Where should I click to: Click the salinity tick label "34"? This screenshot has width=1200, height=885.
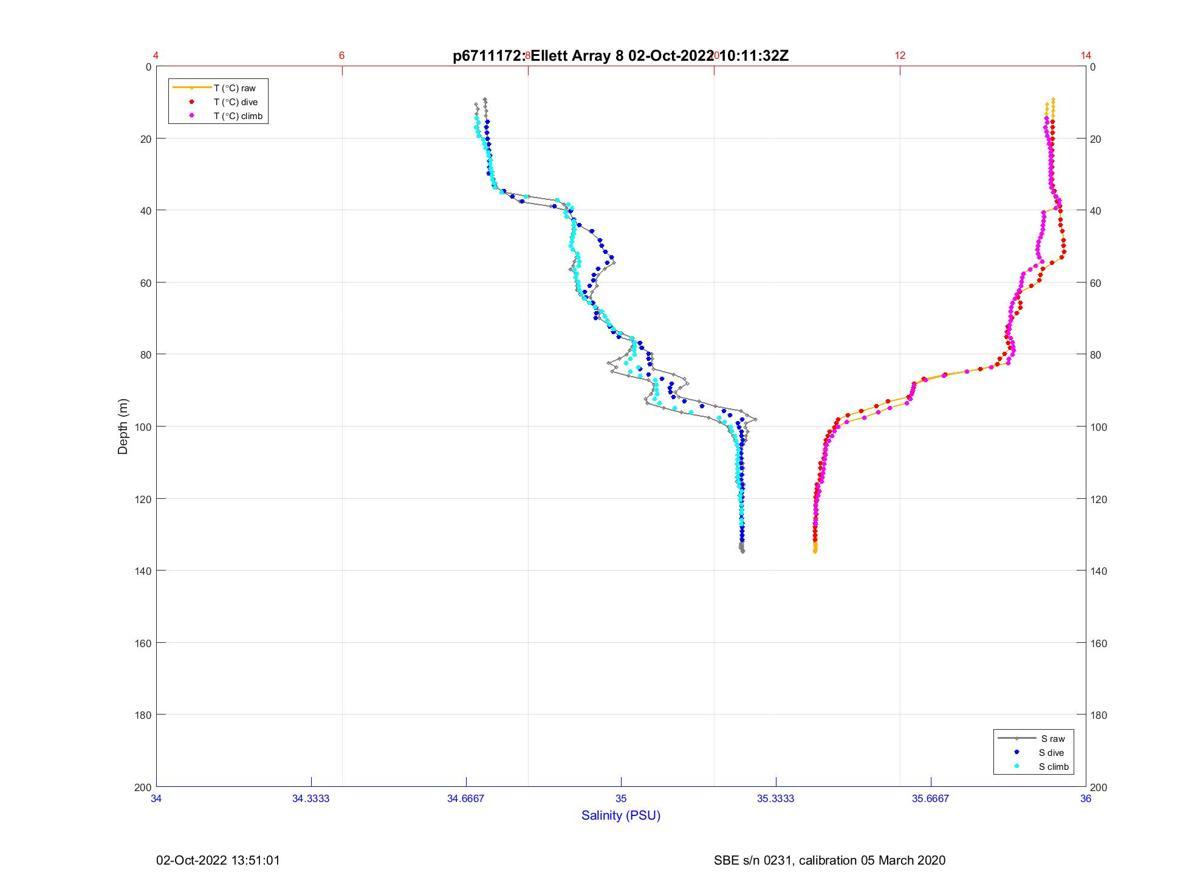(156, 798)
